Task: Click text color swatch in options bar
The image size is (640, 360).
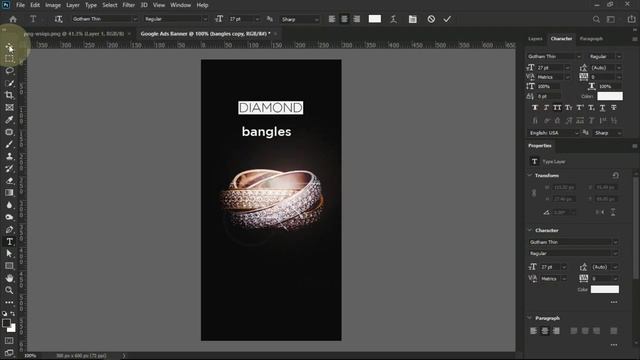Action: pos(375,19)
